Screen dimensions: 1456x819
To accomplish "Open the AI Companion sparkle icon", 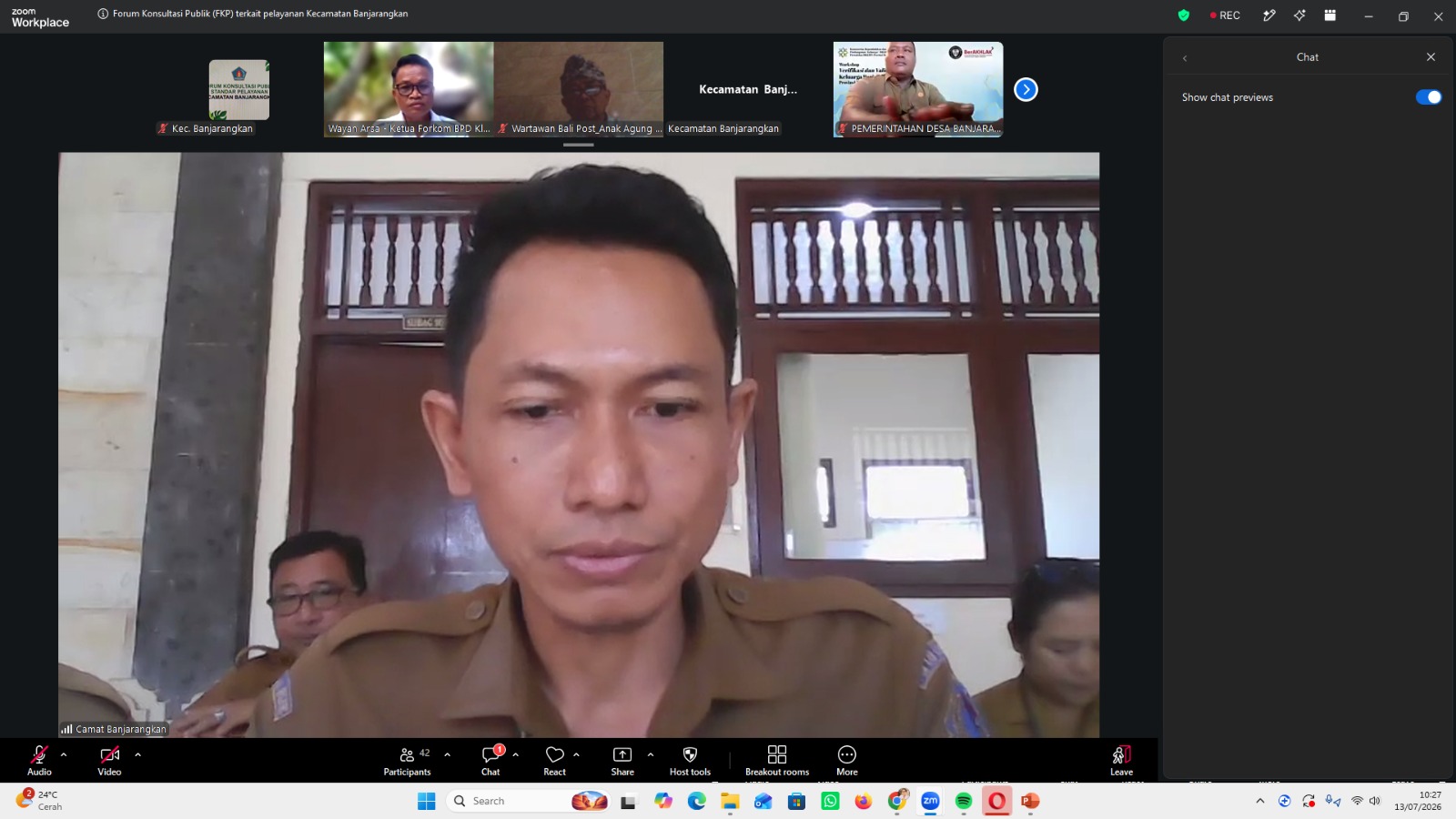I will (x=1299, y=15).
